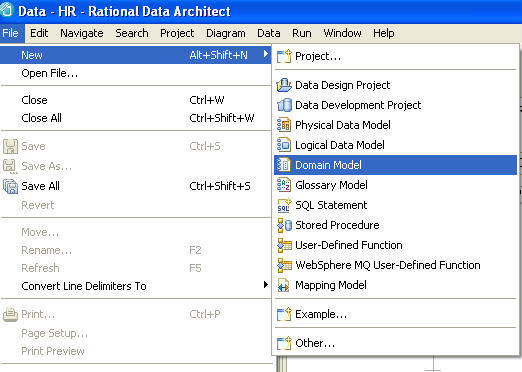Viewport: 522px width, 372px height.
Task: Click the SQL Statement icon
Action: click(284, 205)
